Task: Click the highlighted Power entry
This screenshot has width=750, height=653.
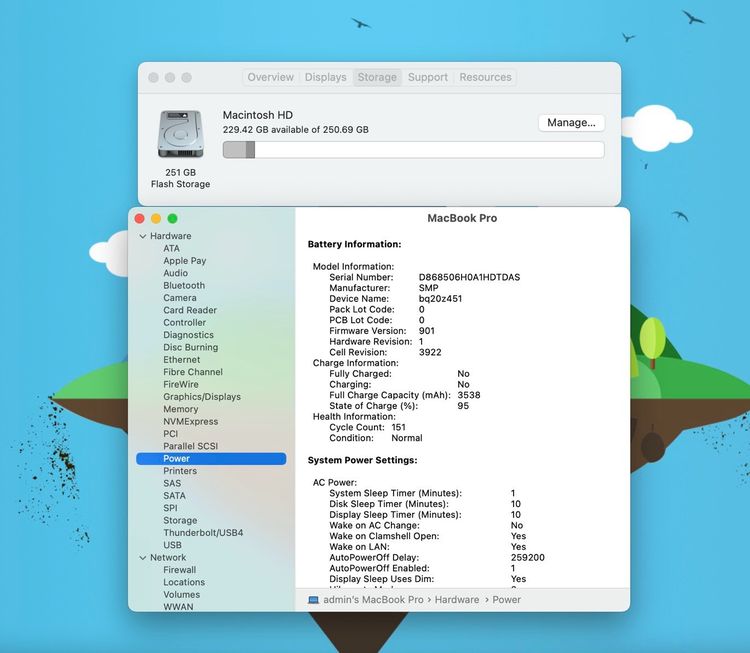Action: (211, 459)
